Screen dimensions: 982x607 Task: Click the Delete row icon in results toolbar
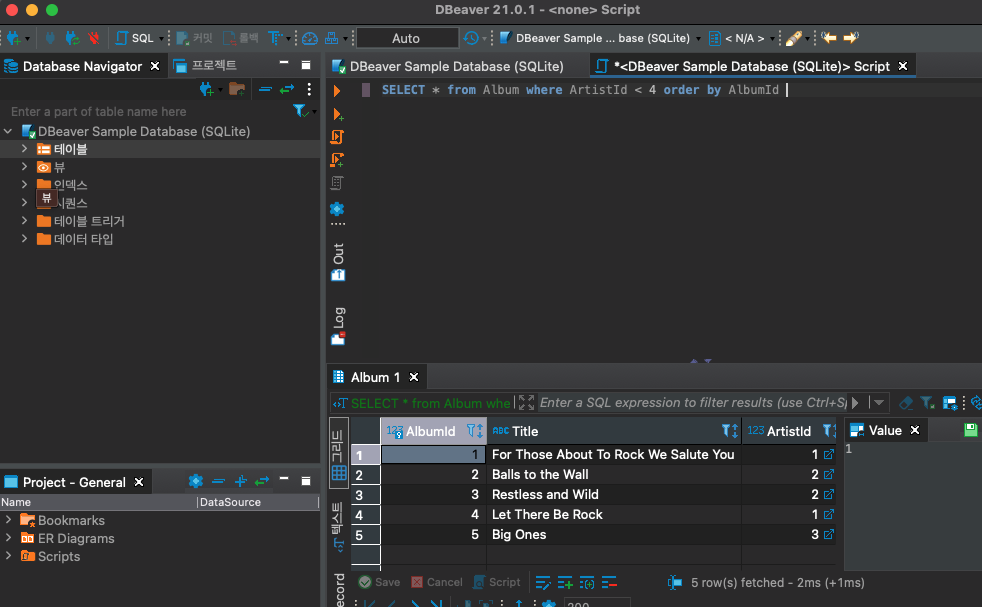[x=609, y=583]
